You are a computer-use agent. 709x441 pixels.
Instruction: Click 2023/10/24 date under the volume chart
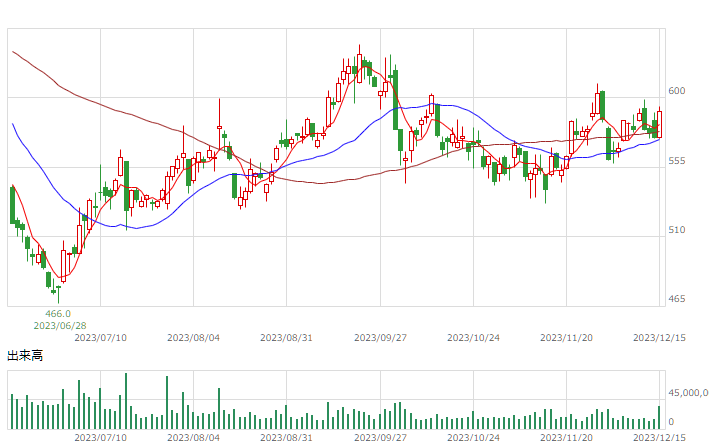point(473,437)
